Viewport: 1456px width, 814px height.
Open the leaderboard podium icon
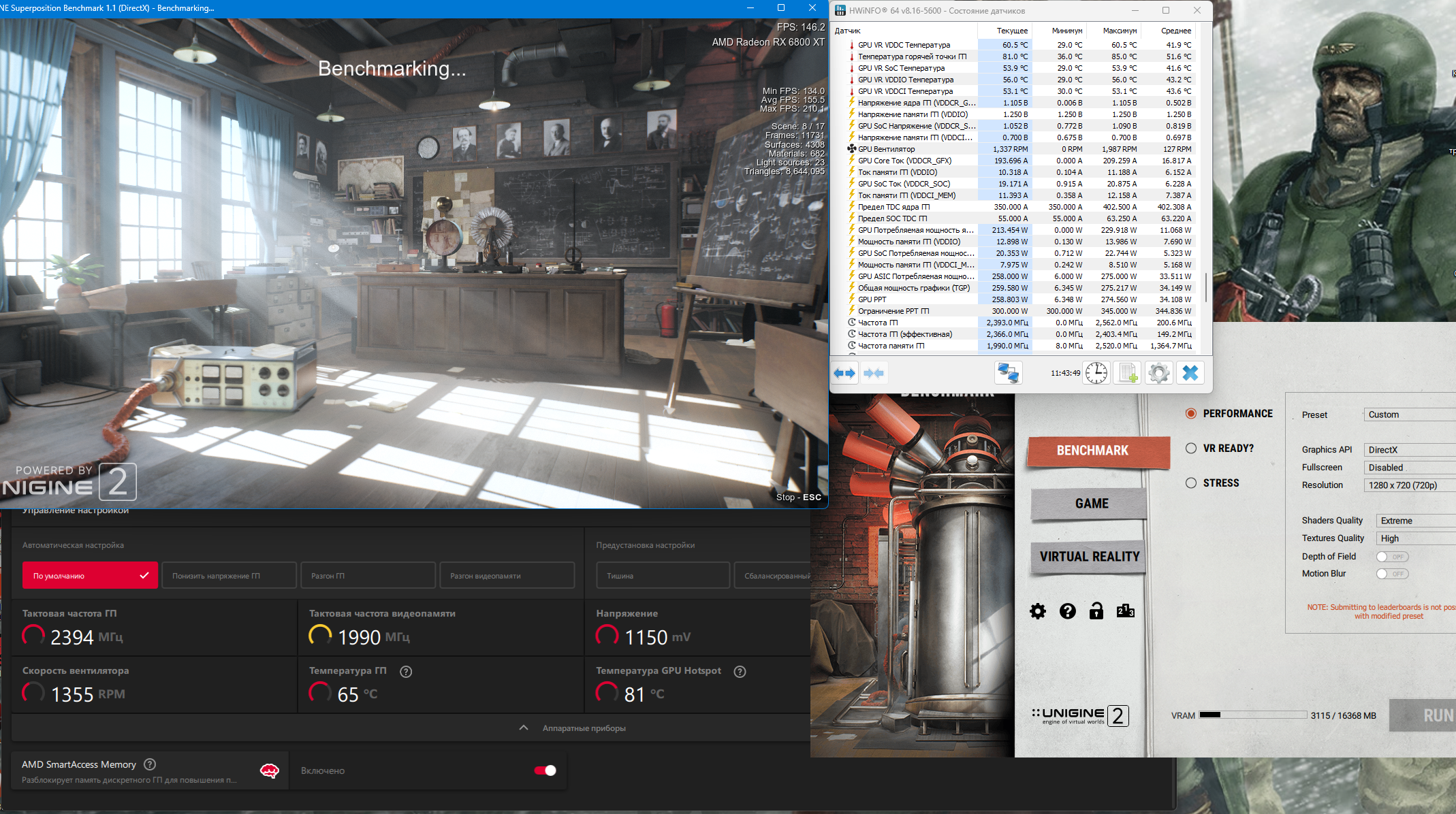(x=1125, y=611)
